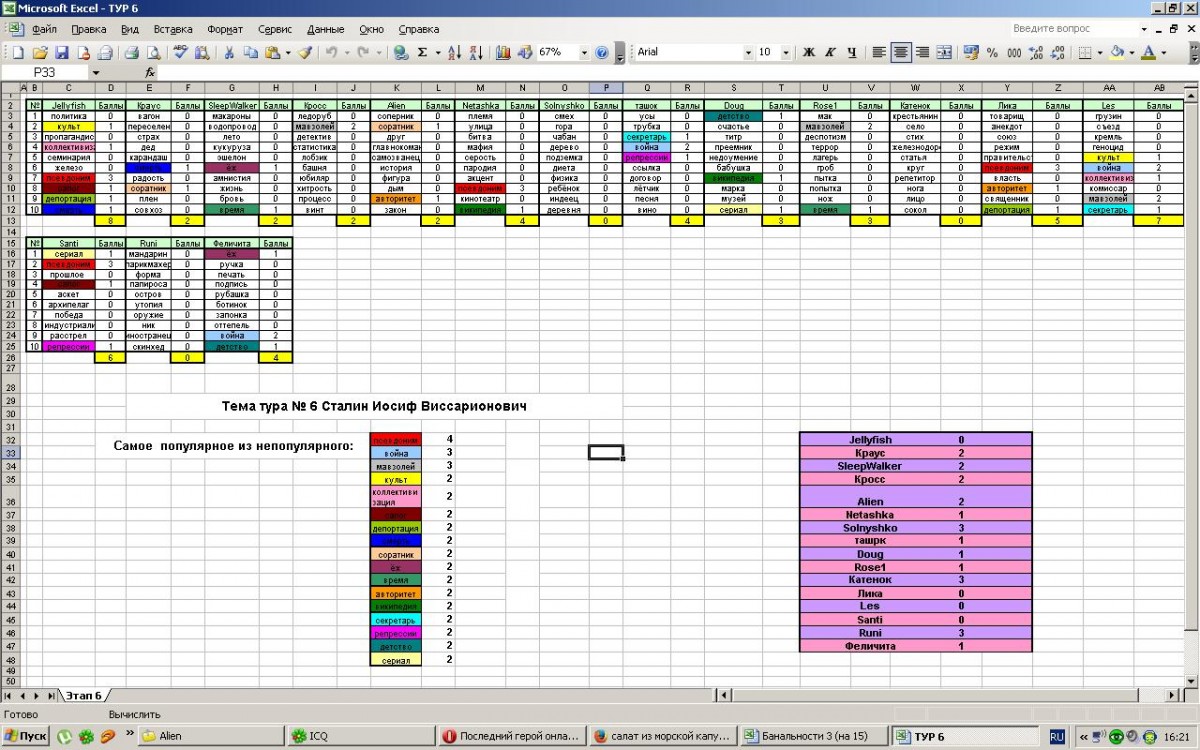This screenshot has height=750, width=1200.
Task: Toggle bold formatting (Ж button)
Action: tap(809, 52)
